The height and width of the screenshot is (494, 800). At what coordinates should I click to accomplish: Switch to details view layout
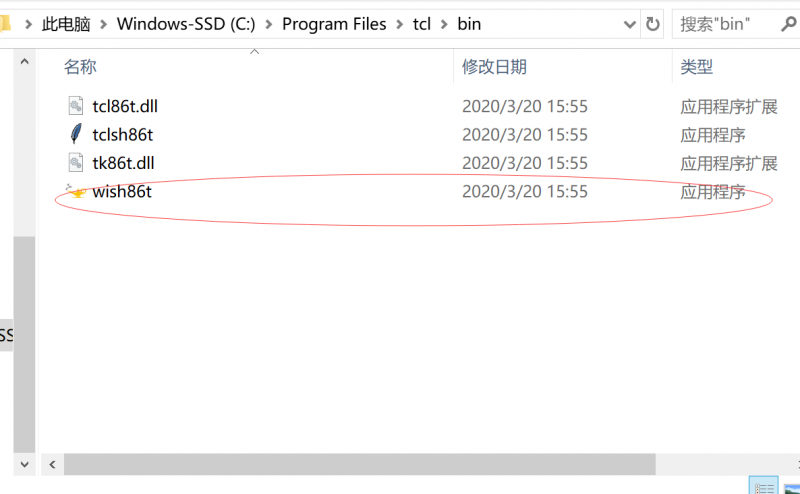pos(763,485)
